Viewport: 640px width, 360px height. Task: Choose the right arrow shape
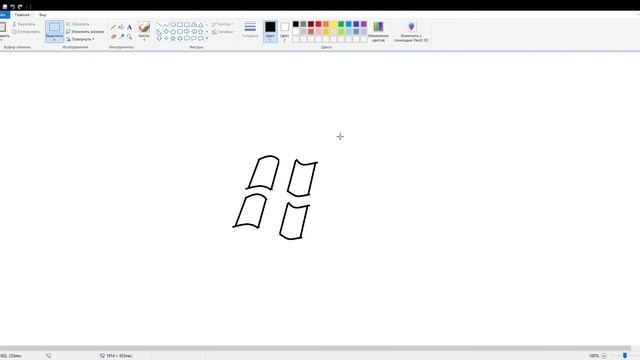[x=187, y=31]
